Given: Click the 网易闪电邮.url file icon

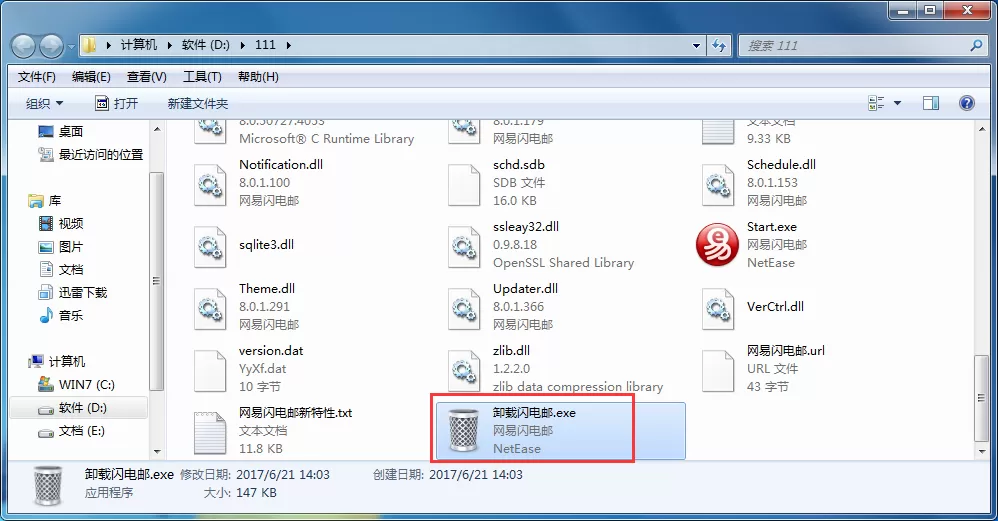Looking at the screenshot, I should tap(718, 370).
